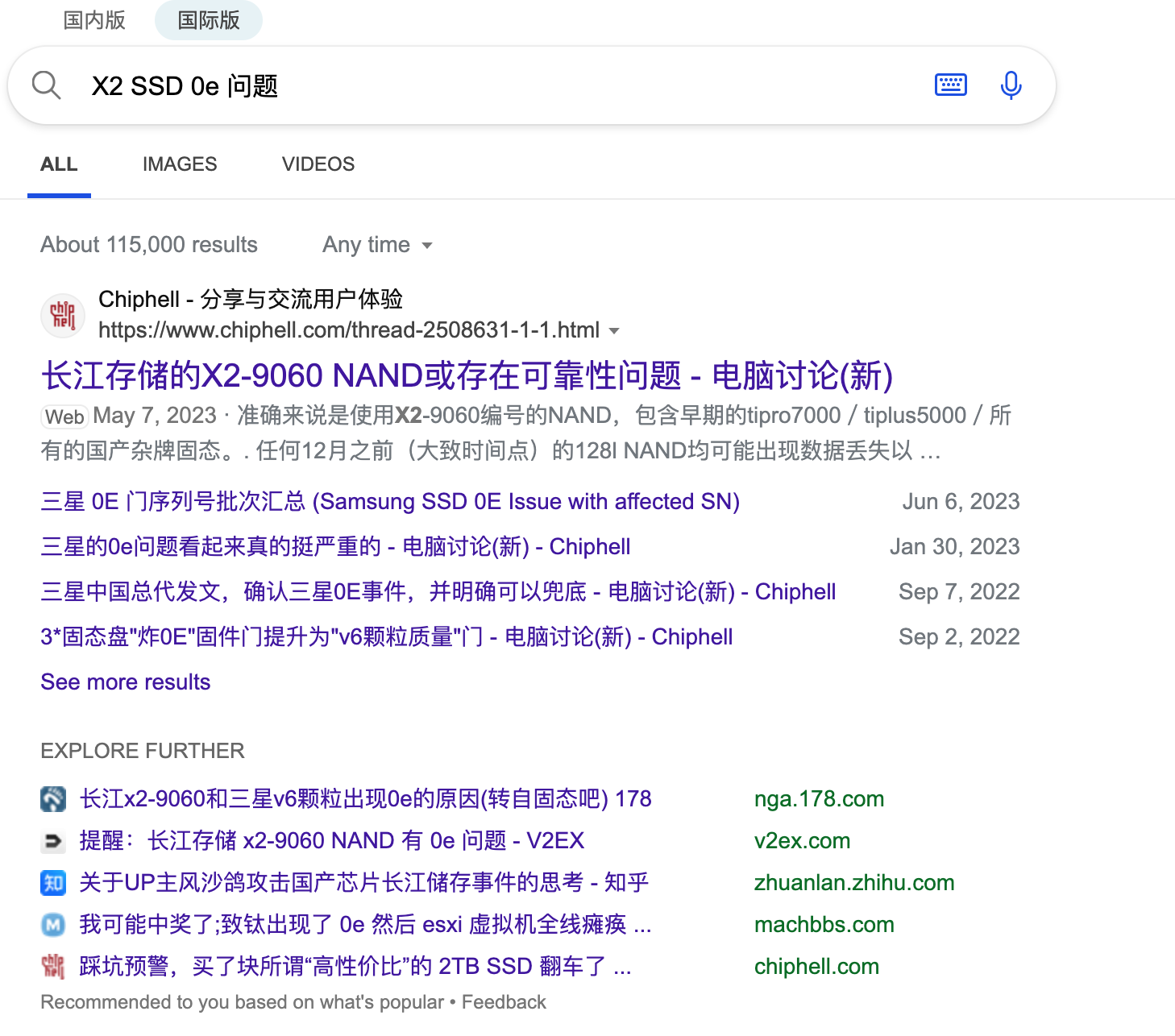Switch to the IMAGES tab
This screenshot has height=1036, width=1175.
tap(180, 164)
